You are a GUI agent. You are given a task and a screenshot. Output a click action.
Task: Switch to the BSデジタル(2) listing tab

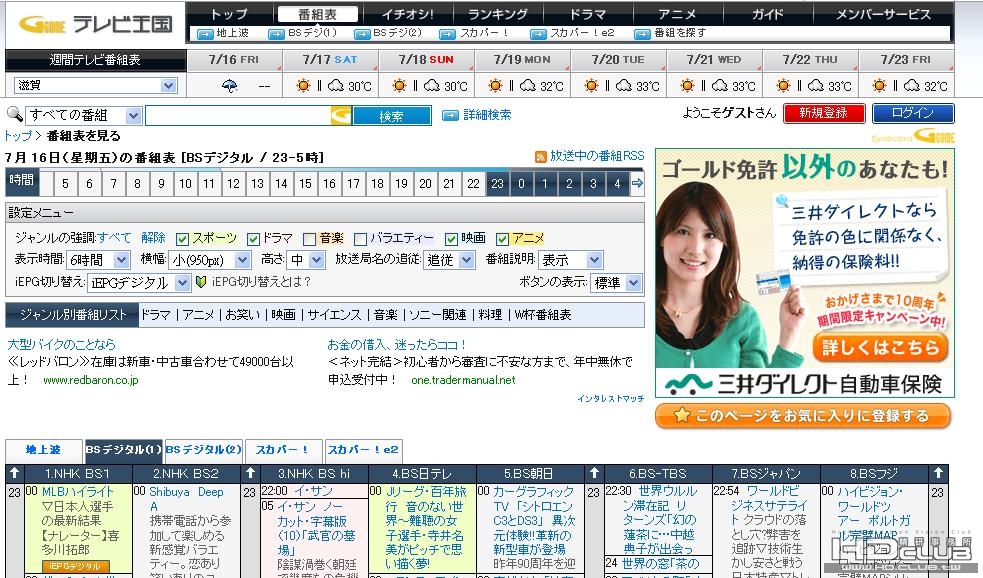point(204,450)
